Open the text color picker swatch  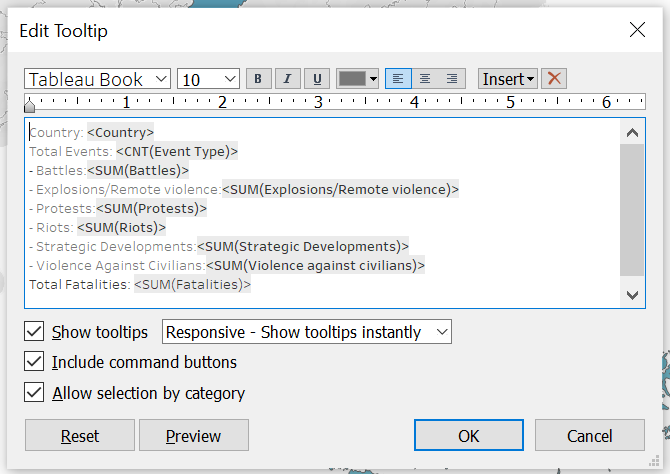point(358,79)
